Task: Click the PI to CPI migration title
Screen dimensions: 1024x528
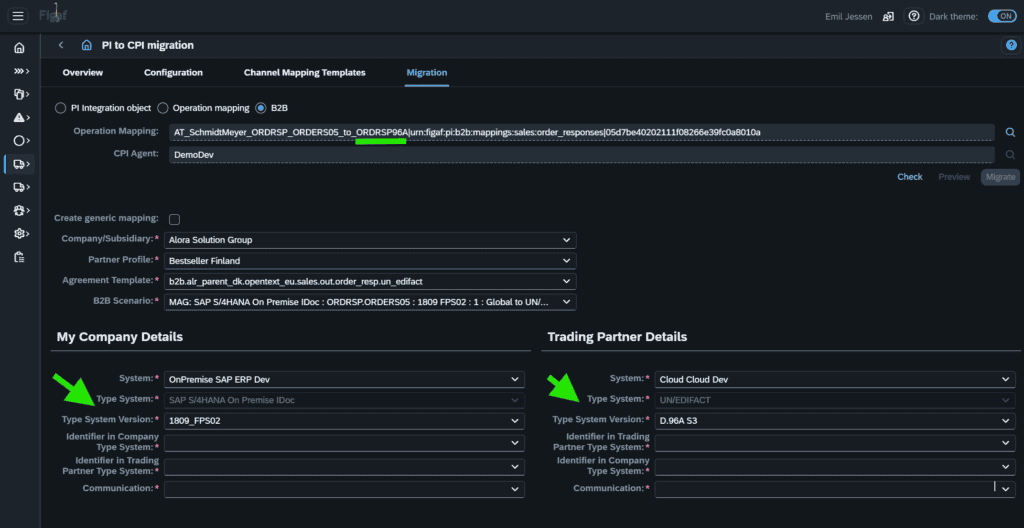Action: pos(148,45)
